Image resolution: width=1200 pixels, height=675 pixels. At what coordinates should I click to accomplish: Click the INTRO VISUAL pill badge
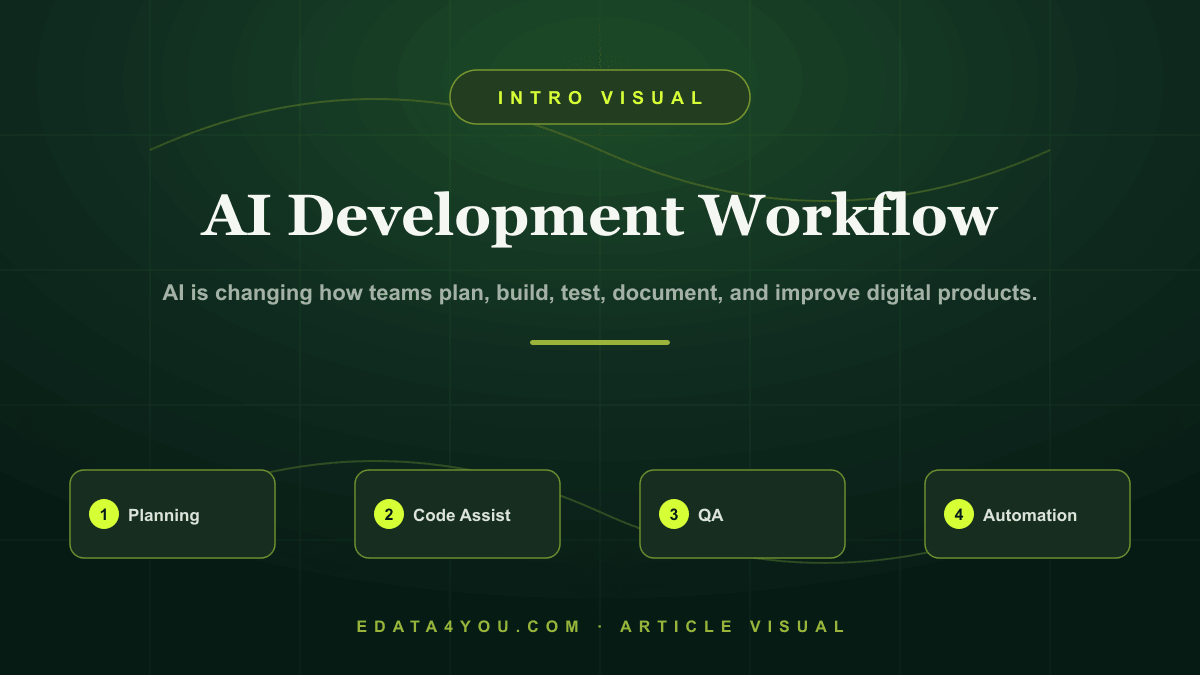tap(600, 97)
